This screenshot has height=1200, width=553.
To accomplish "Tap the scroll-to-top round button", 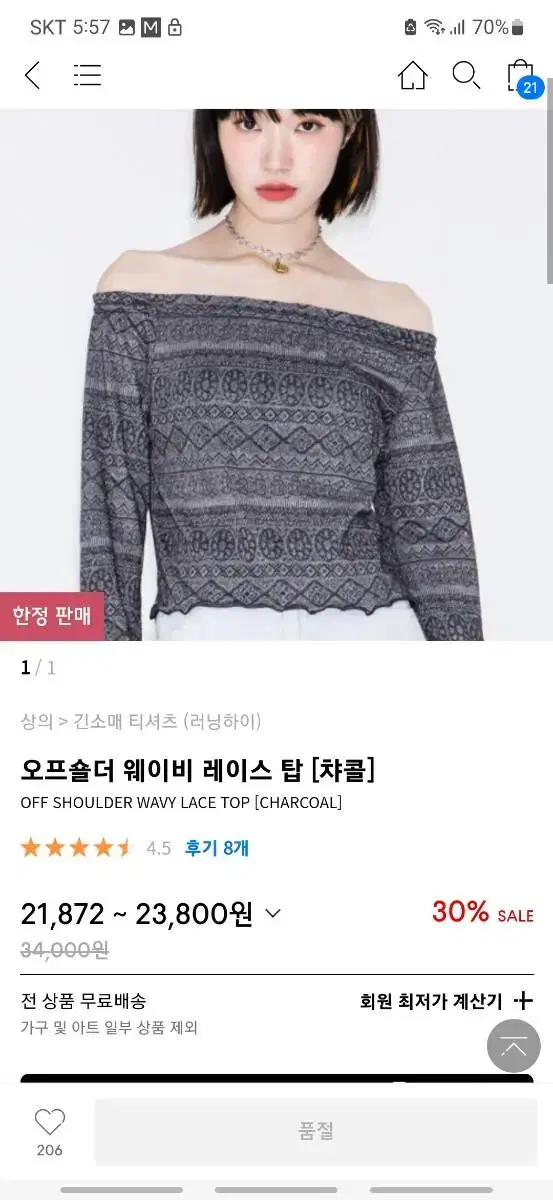I will 514,1046.
